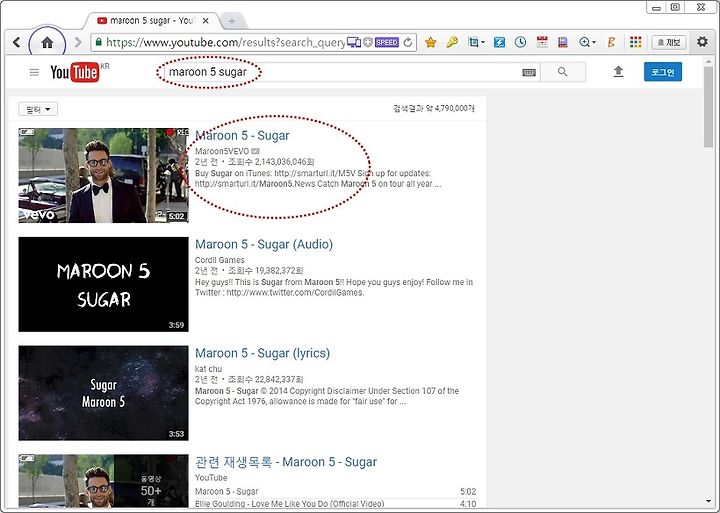Open the YouTube channel link under playlist
Image resolution: width=720 pixels, height=513 pixels.
211,478
